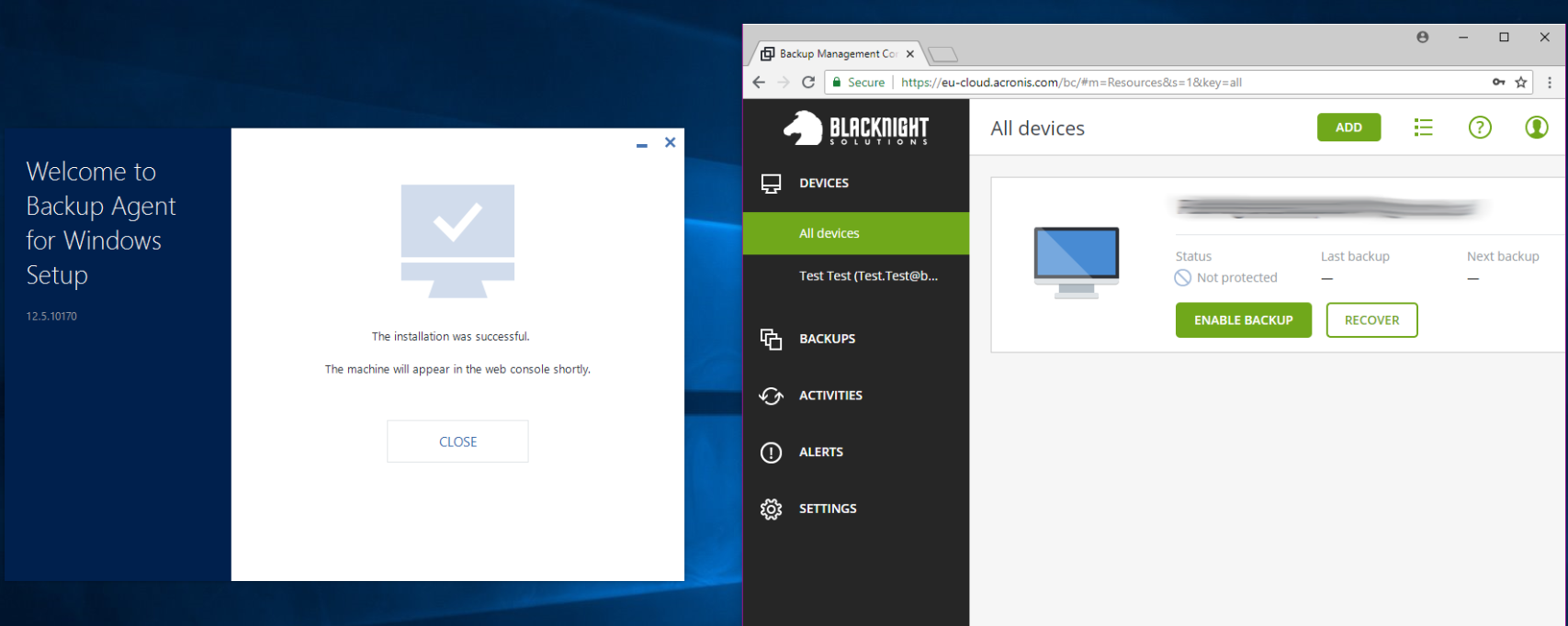Click the blurred device name
Screen dimensions: 1568x626
pos(1329,208)
